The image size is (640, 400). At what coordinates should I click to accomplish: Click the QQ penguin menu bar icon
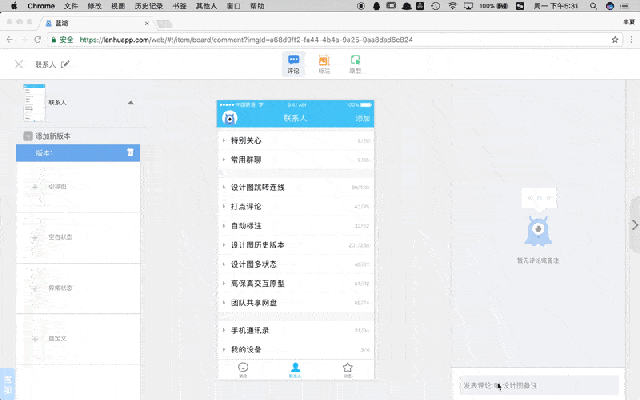(x=376, y=6)
